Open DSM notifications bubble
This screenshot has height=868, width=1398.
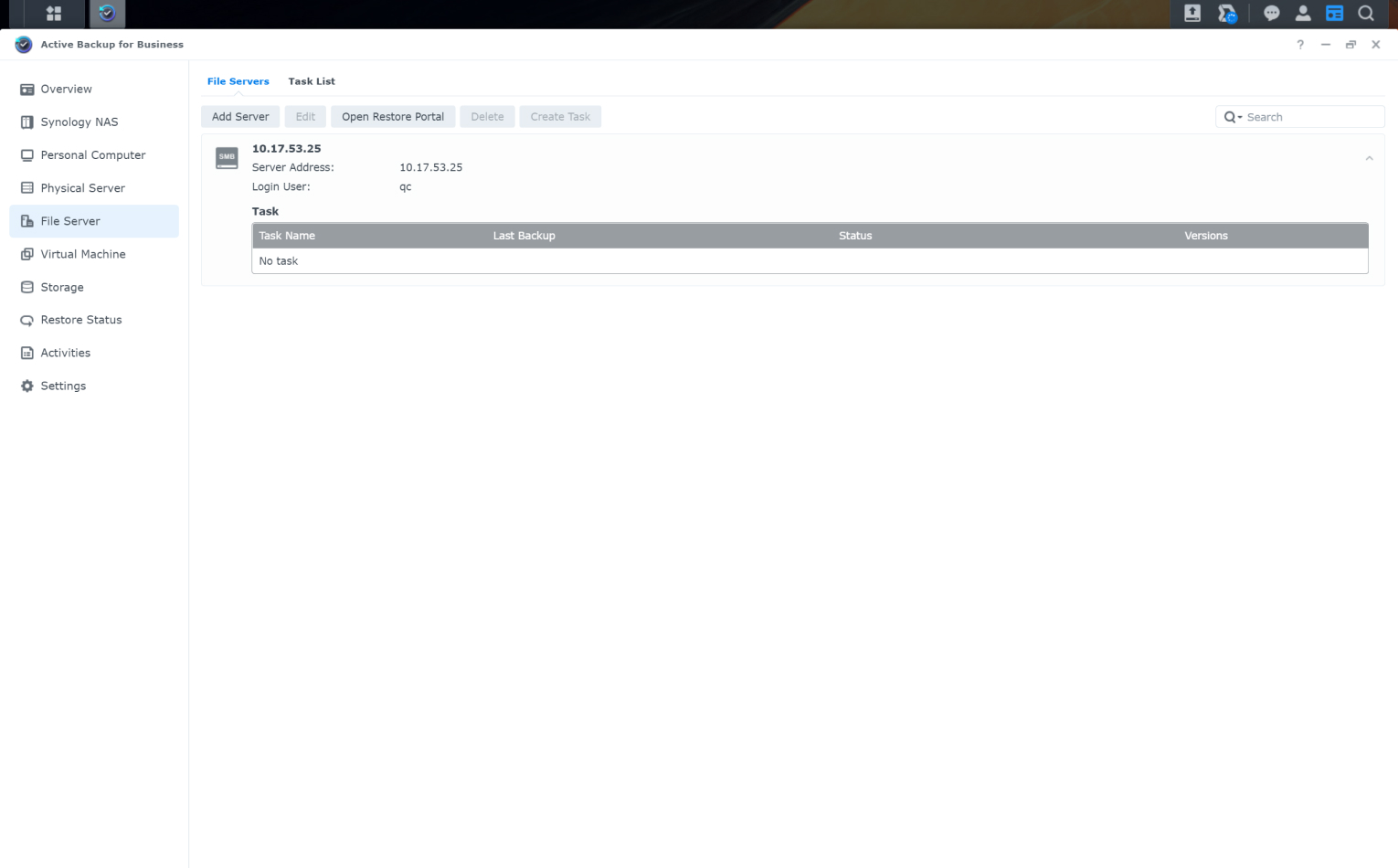tap(1270, 14)
